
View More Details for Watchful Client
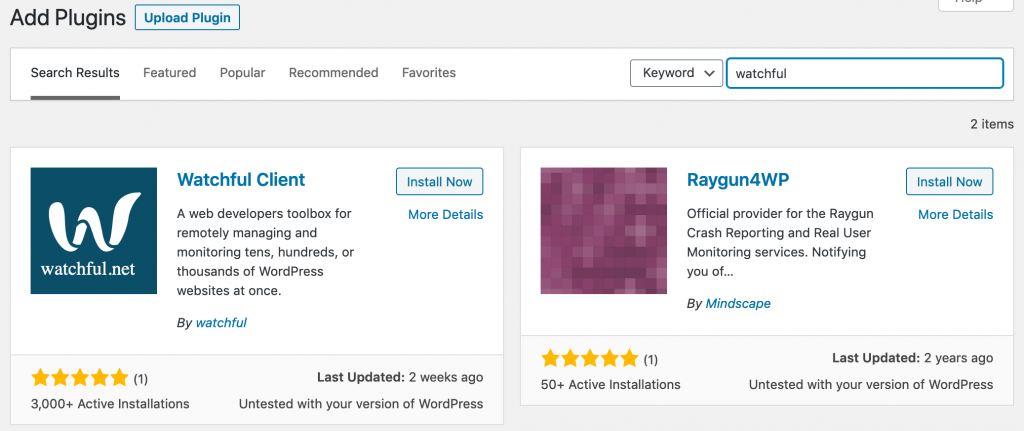[445, 214]
